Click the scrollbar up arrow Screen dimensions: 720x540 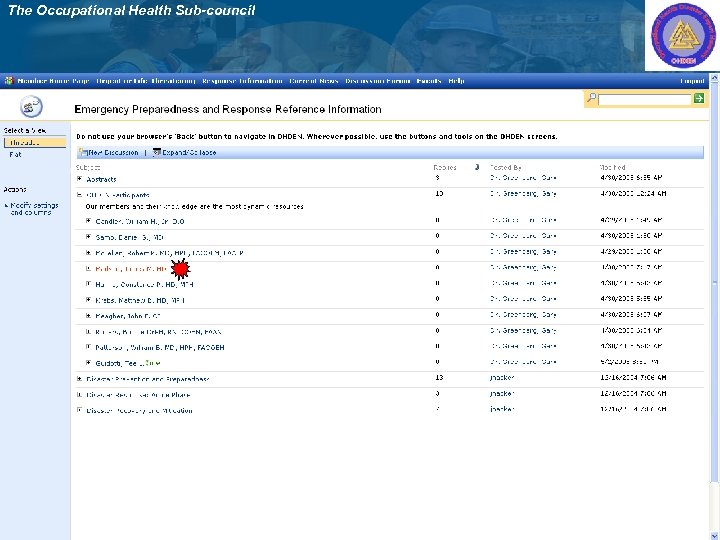pyautogui.click(x=714, y=78)
